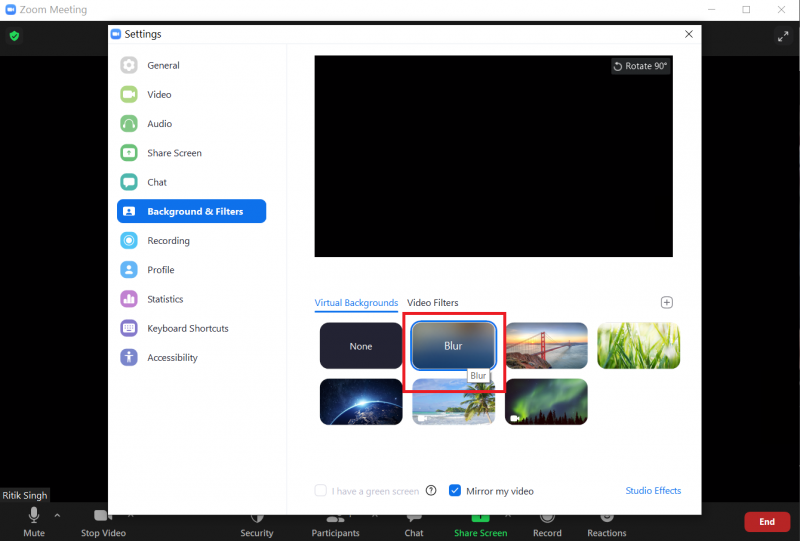Choose the green grass background
Screen dimensions: 800x541
coord(638,346)
